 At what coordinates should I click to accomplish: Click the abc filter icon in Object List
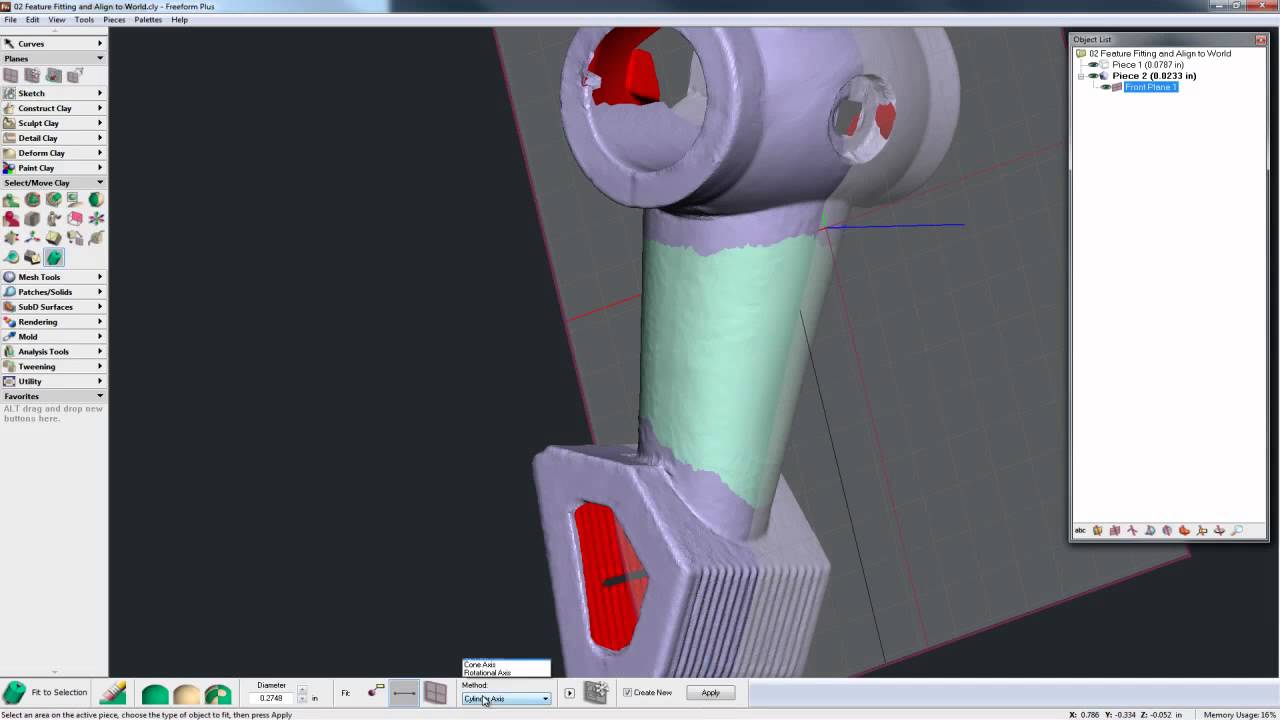coord(1080,531)
